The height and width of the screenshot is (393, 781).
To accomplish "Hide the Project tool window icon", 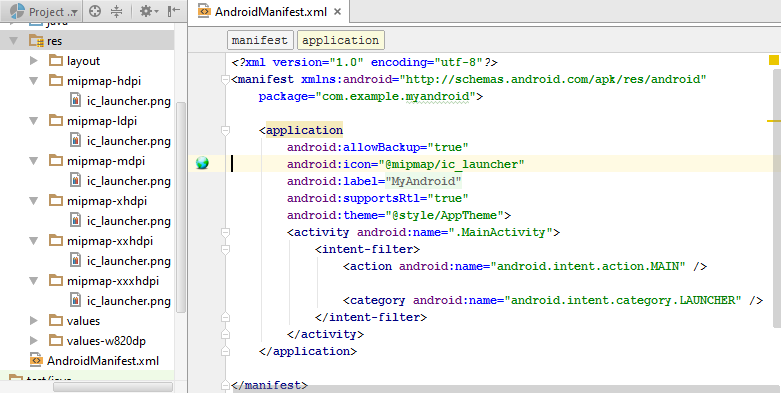I will (174, 11).
